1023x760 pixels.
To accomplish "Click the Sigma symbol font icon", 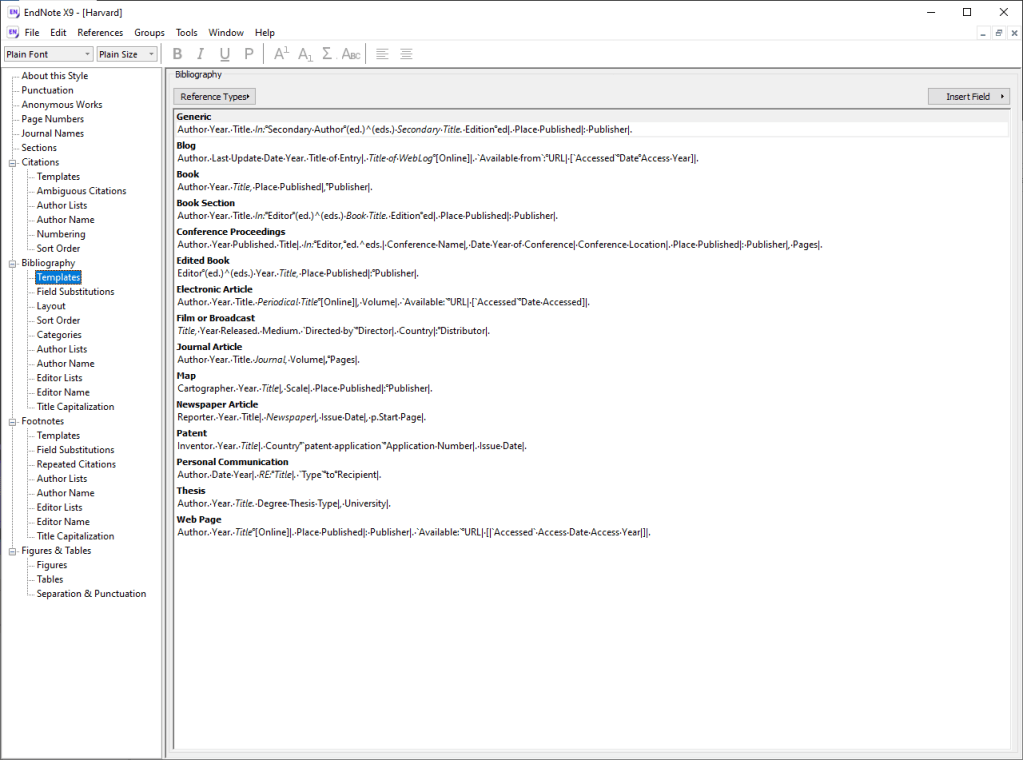I will coord(328,54).
